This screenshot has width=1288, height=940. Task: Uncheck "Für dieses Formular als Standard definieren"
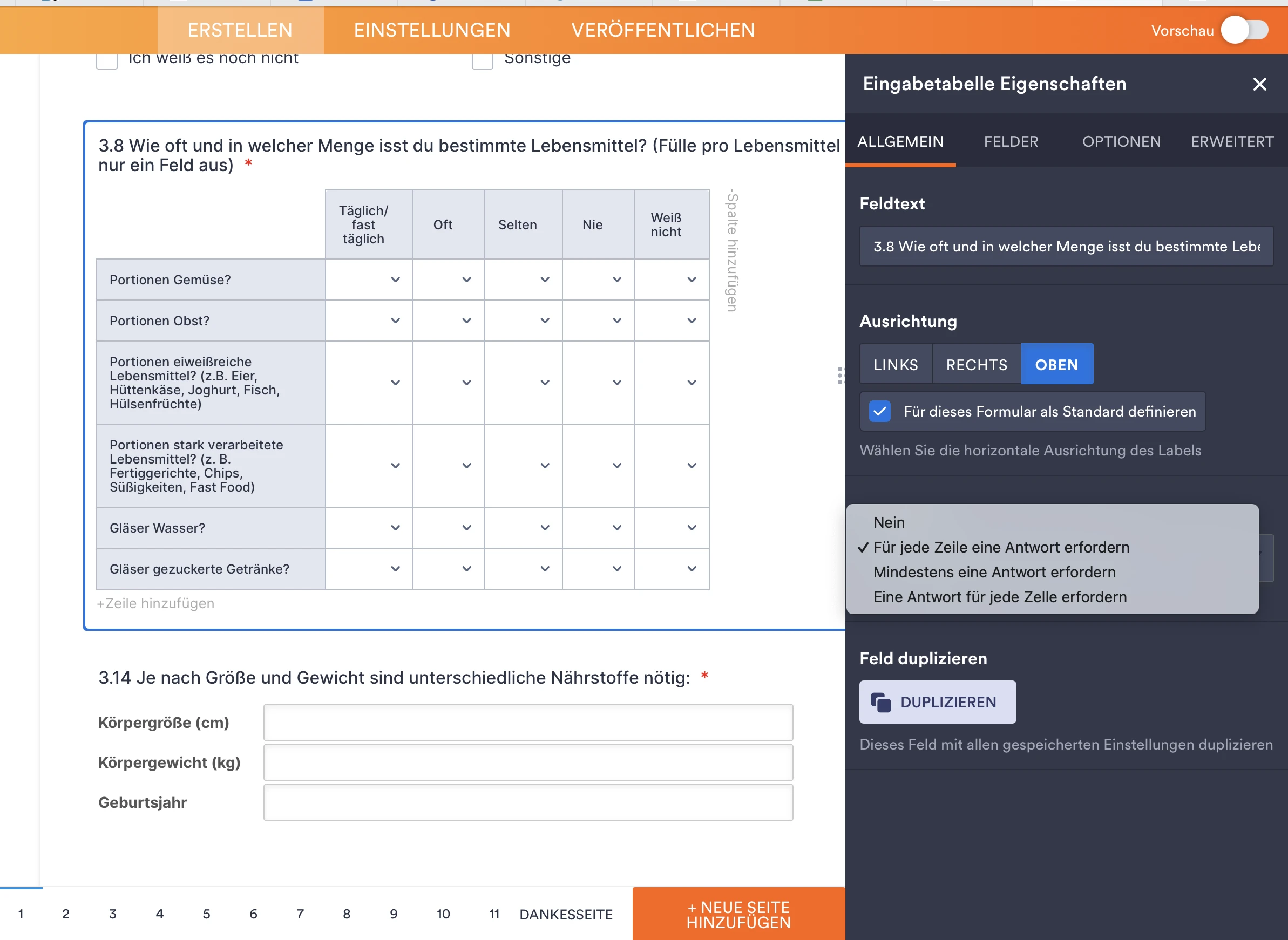pyautogui.click(x=879, y=411)
